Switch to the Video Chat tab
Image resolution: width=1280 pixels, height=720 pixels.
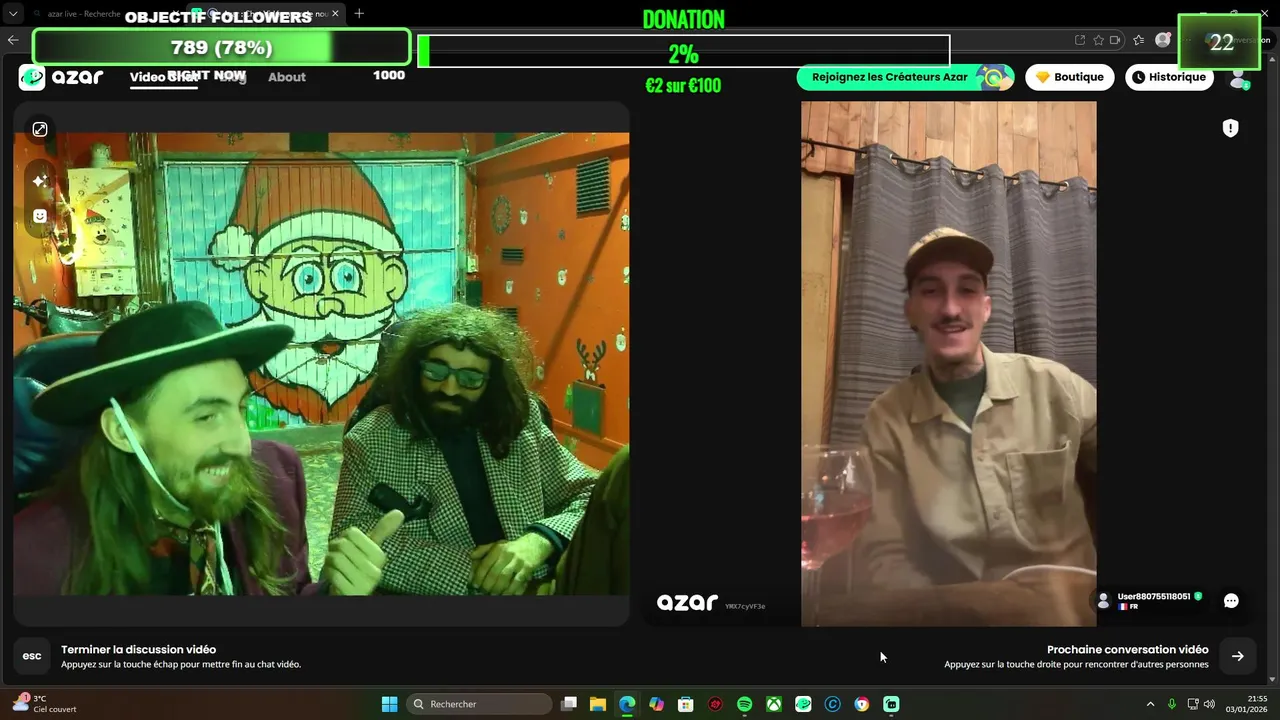tap(163, 77)
